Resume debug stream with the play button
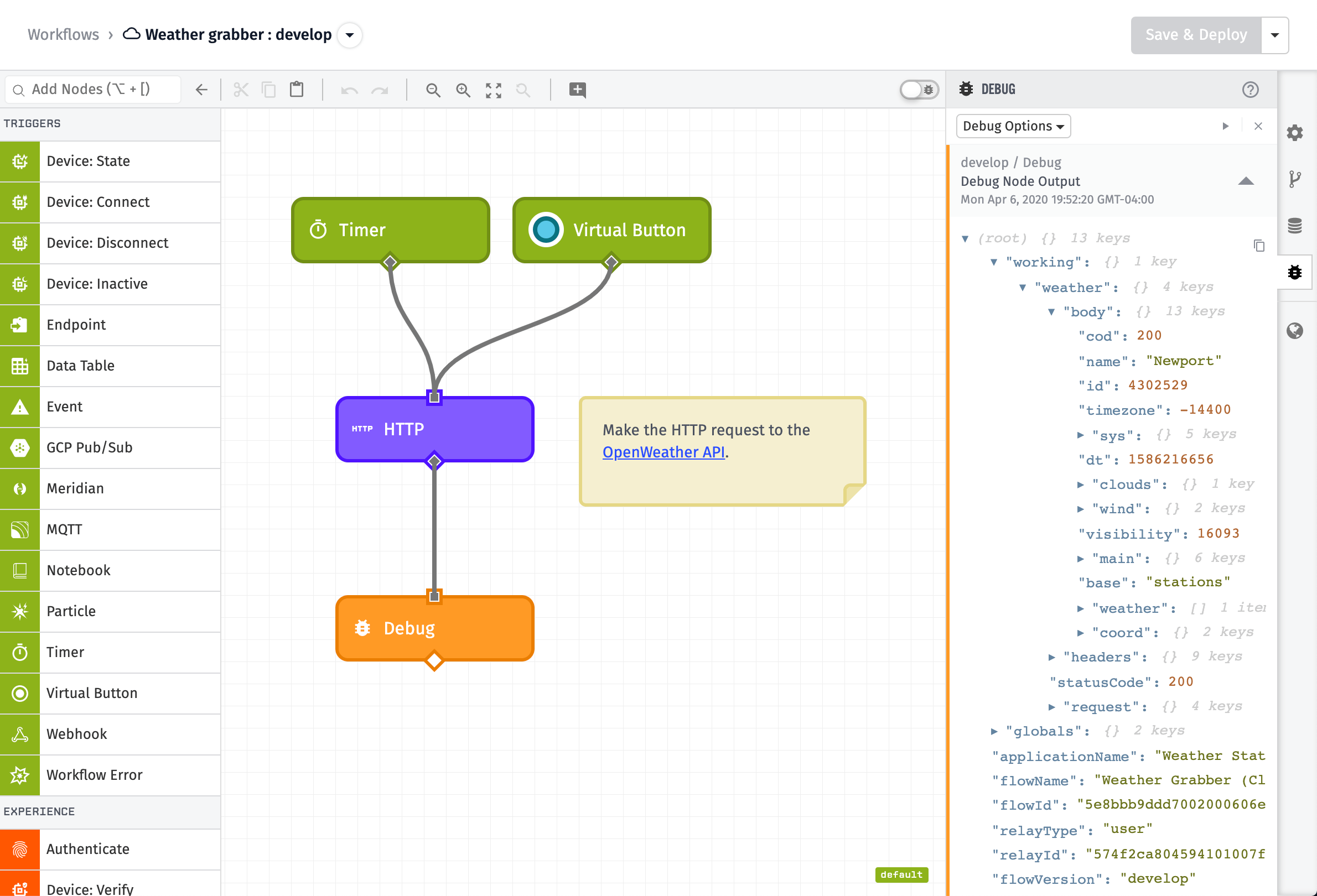Viewport: 1317px width, 896px height. [1226, 126]
